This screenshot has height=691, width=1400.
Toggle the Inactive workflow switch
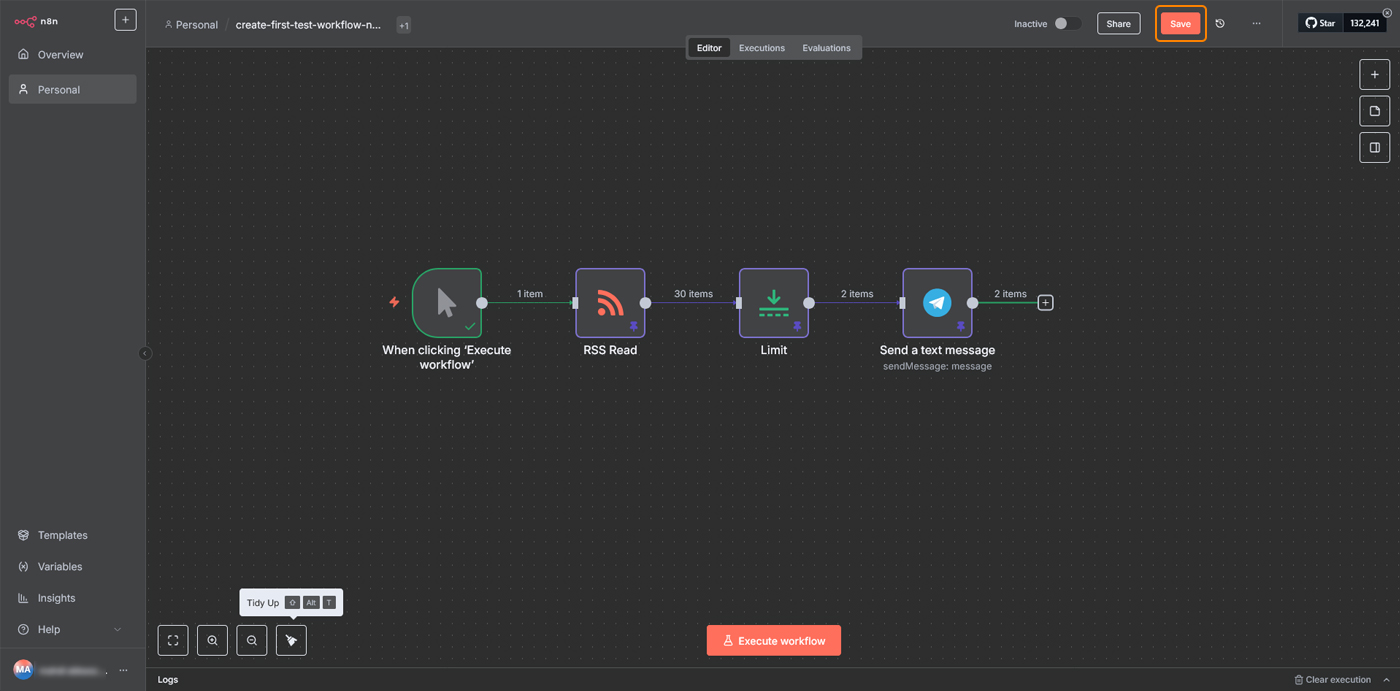1067,24
